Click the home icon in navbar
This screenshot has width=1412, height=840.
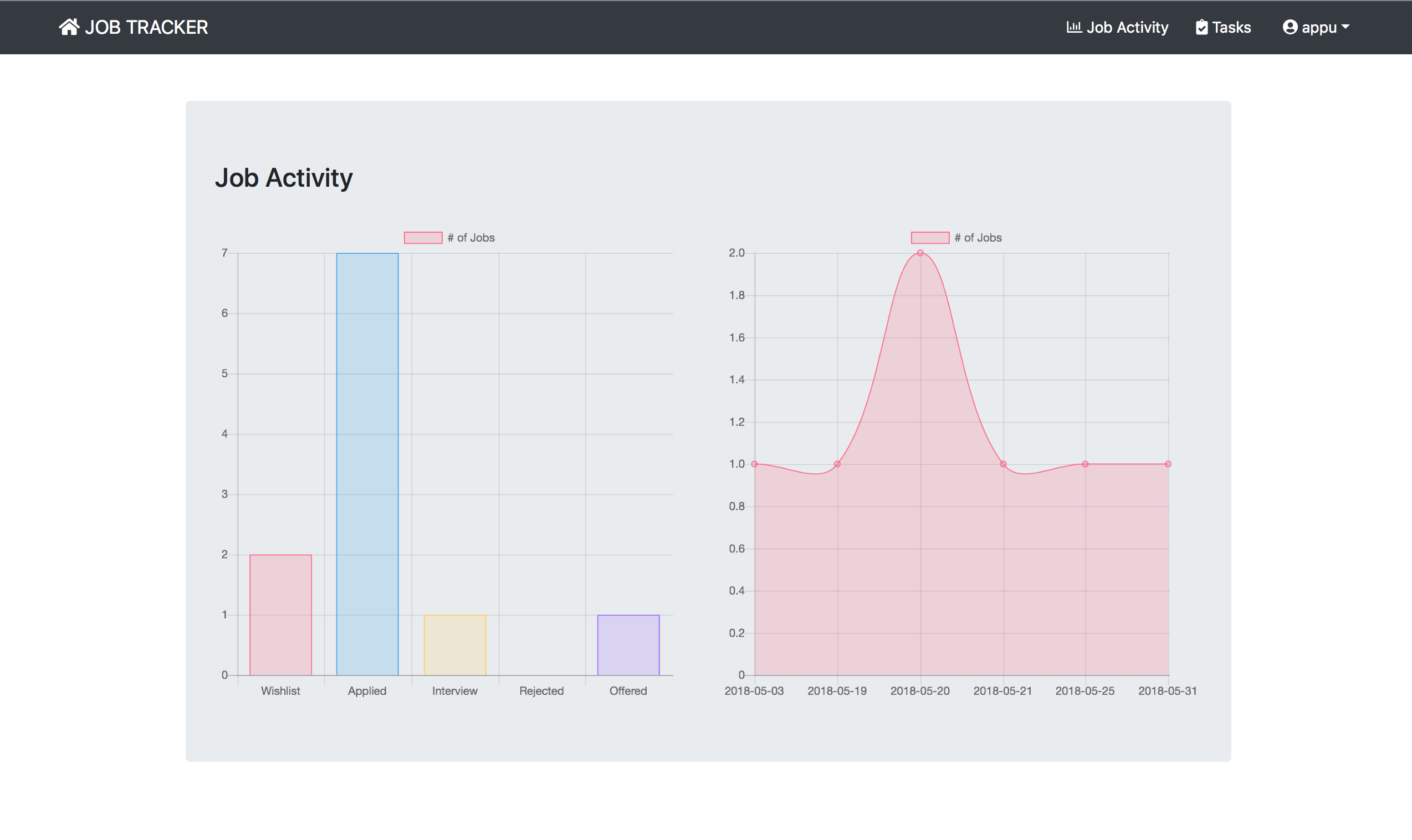69,27
